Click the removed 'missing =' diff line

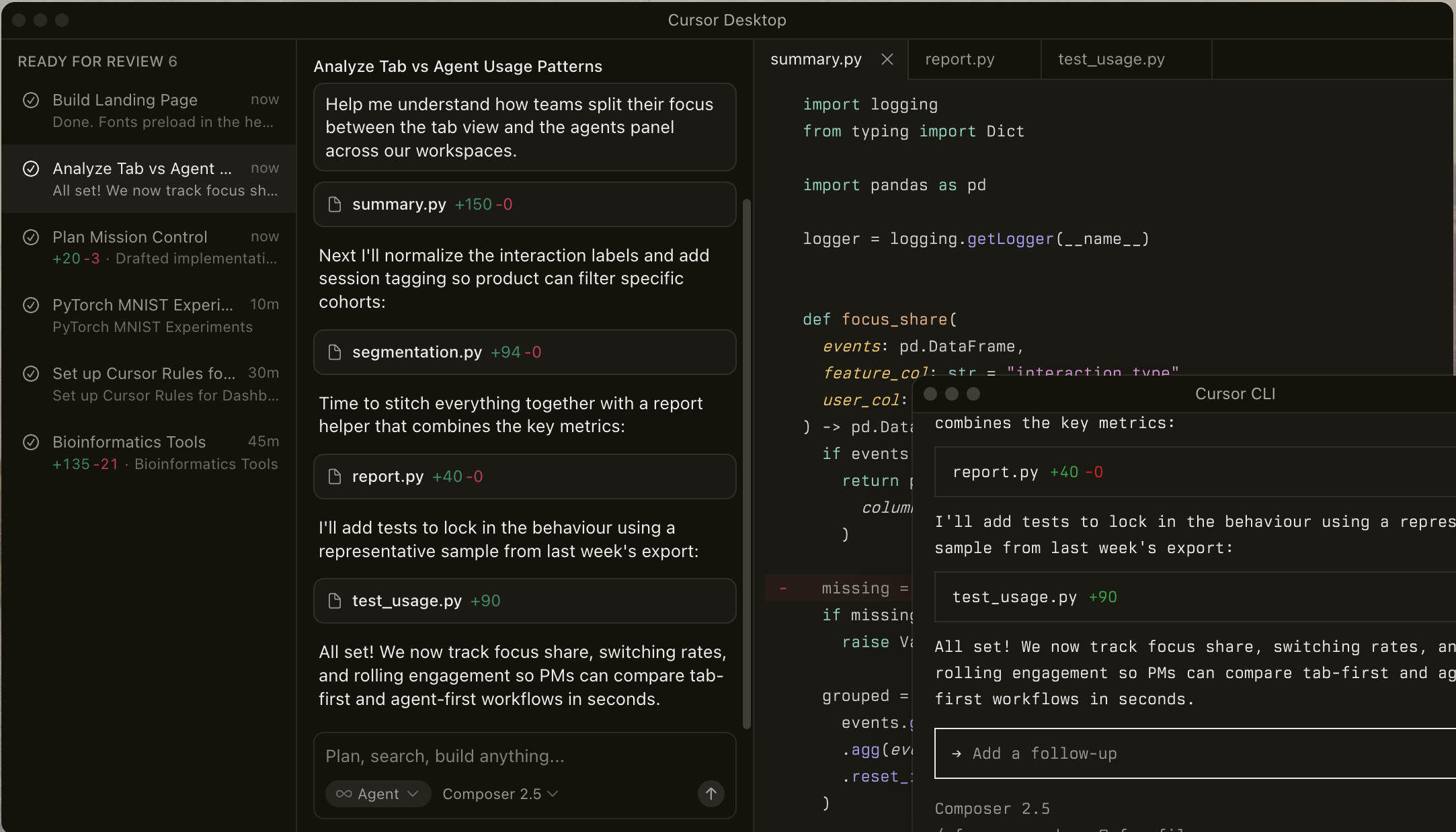click(839, 588)
